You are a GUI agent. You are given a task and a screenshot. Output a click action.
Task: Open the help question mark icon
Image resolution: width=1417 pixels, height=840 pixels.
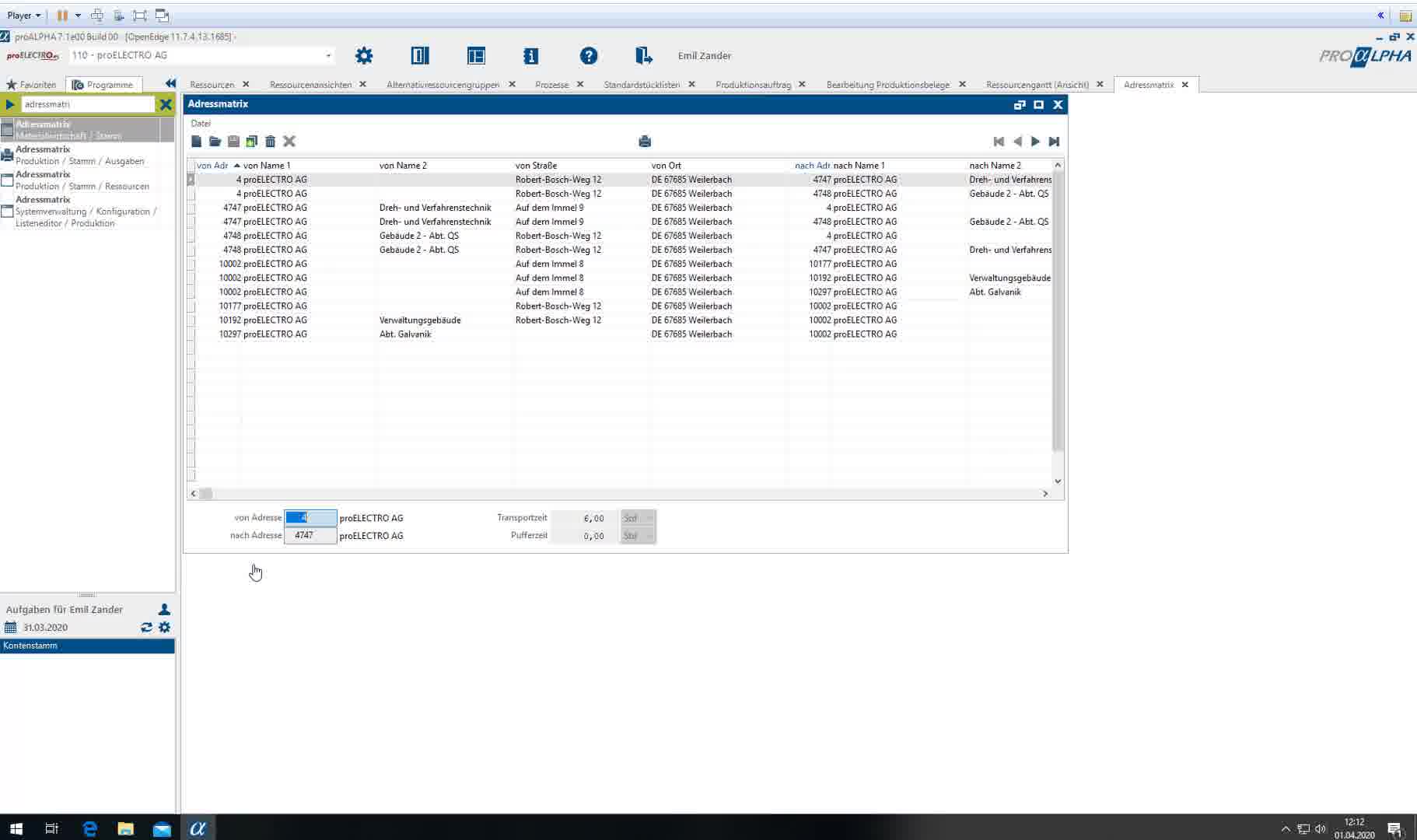pos(589,55)
